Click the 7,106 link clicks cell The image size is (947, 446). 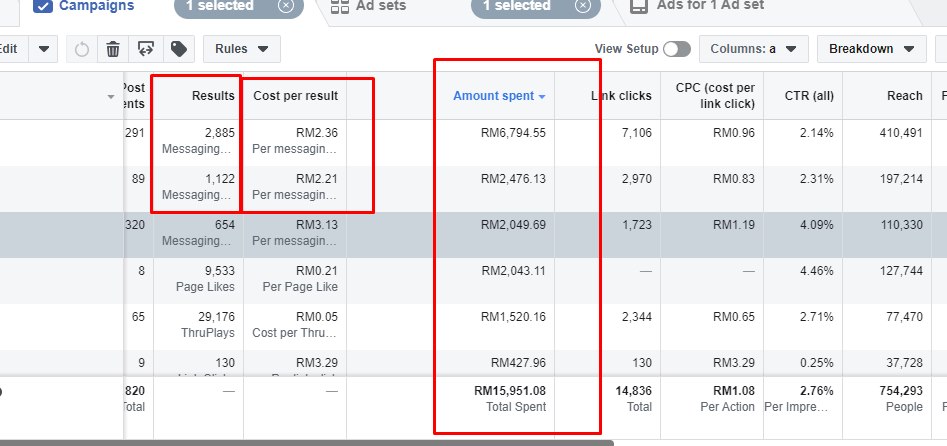pyautogui.click(x=637, y=132)
